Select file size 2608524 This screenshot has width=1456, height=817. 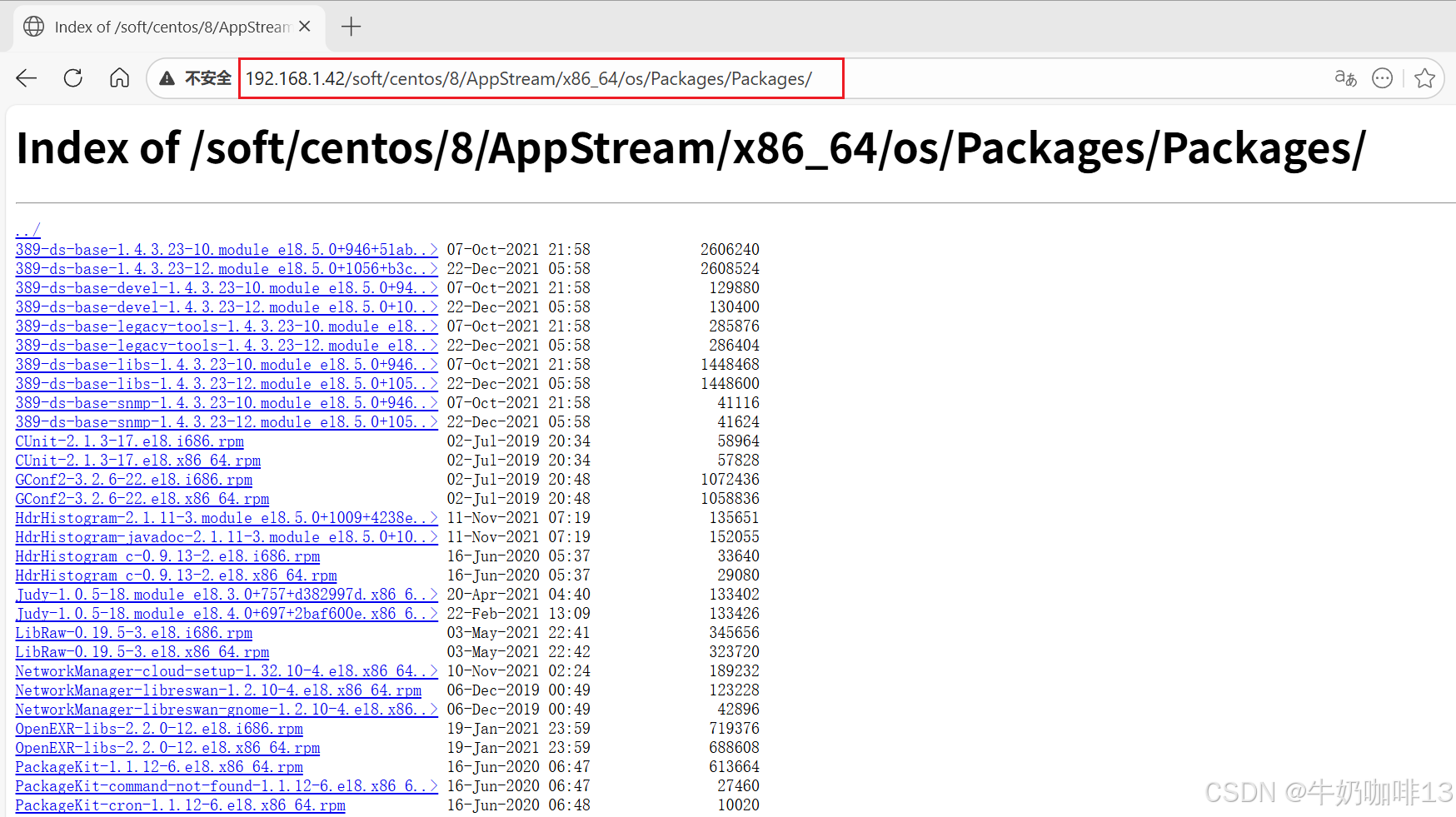click(x=730, y=269)
